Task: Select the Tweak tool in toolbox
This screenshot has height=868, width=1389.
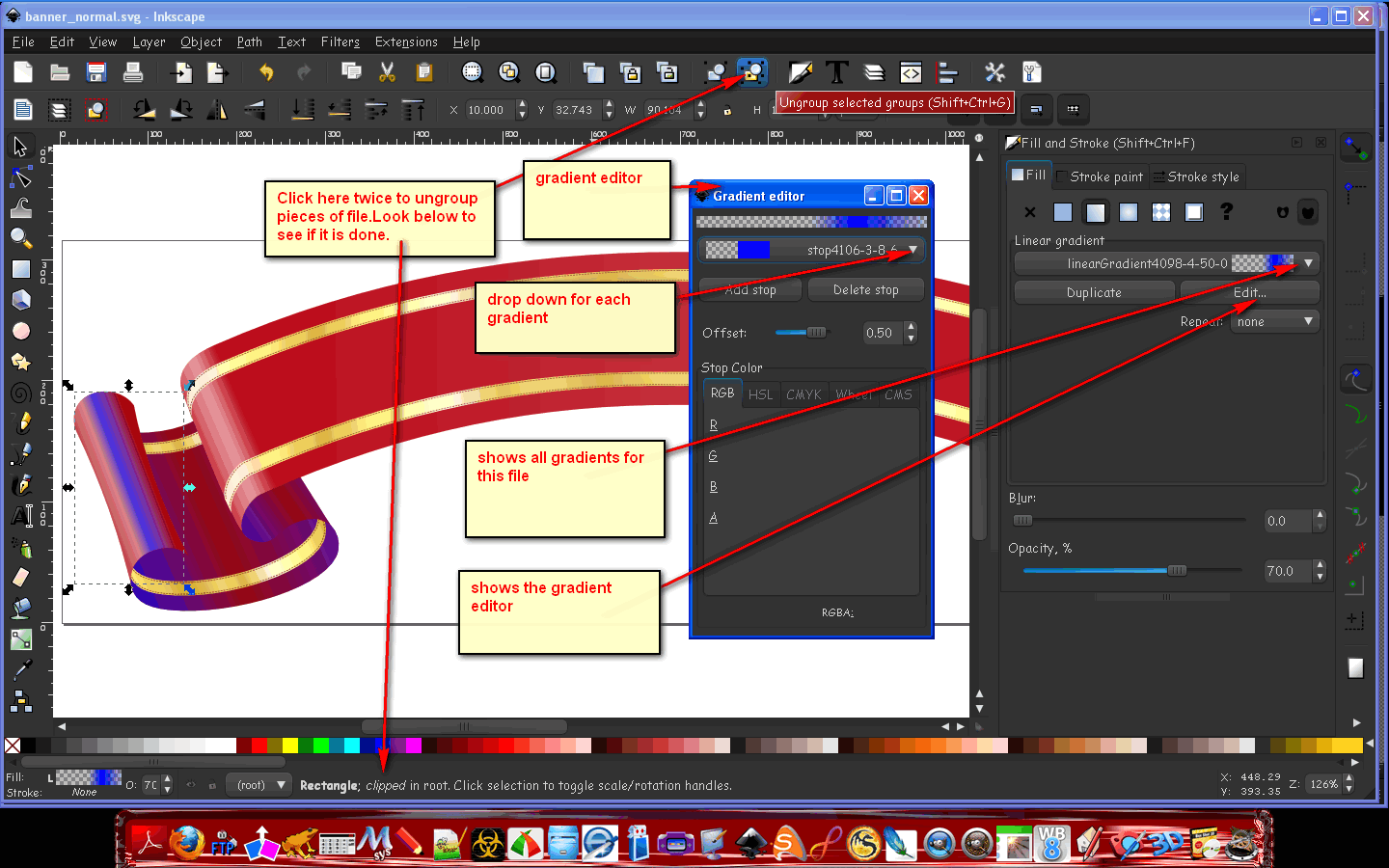Action: 20,208
